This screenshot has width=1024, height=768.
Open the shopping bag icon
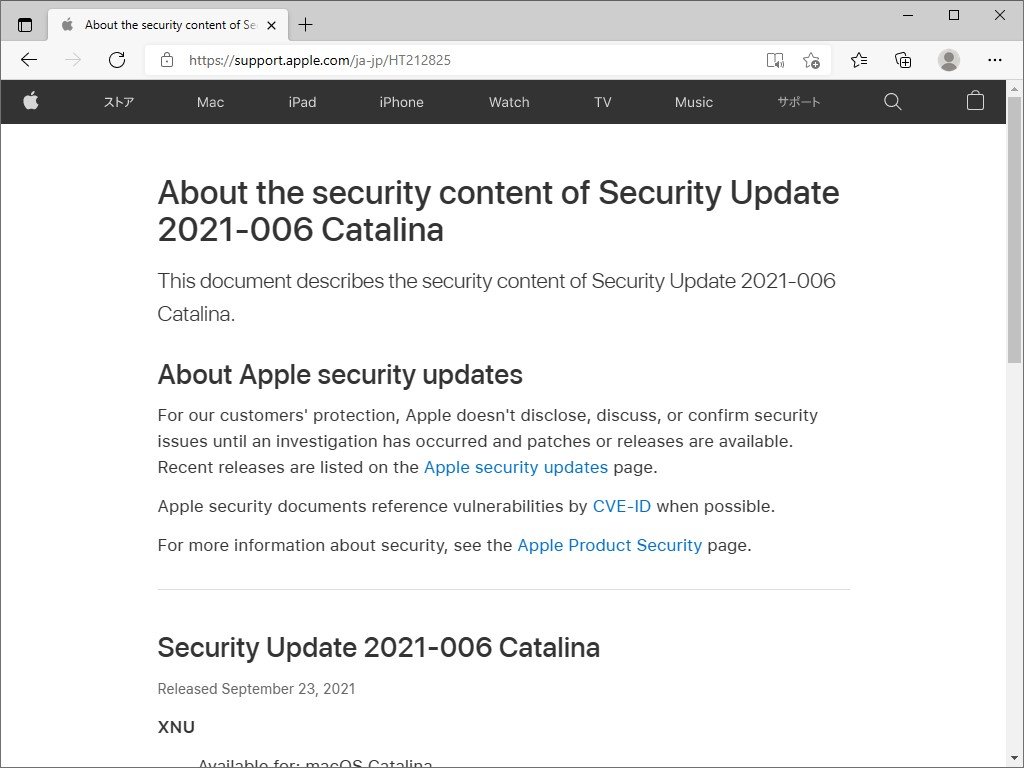[975, 101]
